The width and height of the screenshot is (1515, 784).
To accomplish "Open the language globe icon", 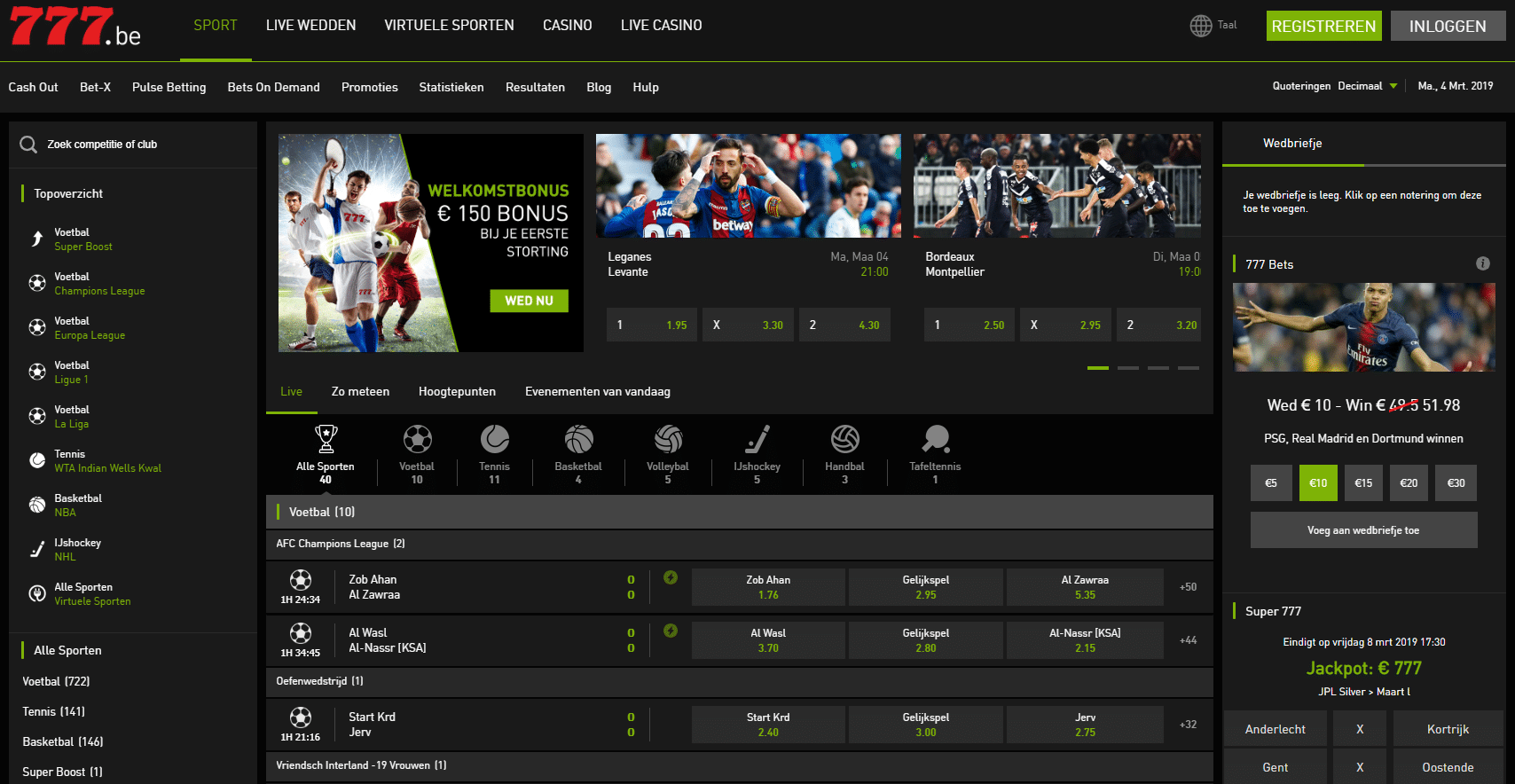I will coord(1200,26).
